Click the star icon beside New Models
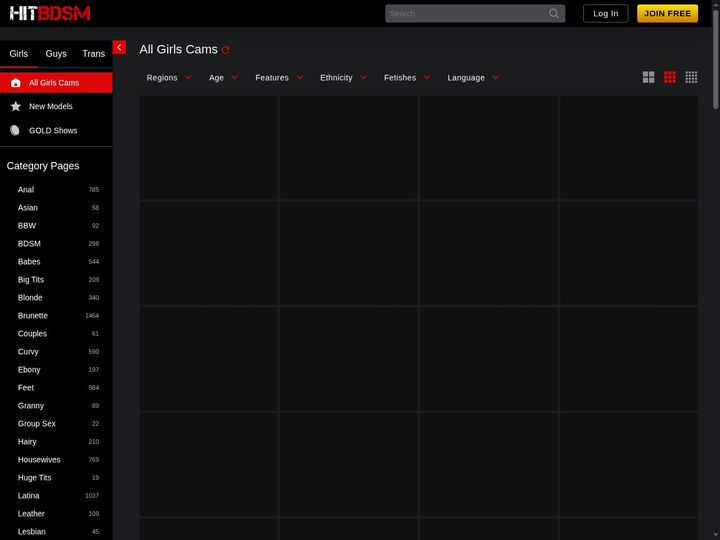This screenshot has height=540, width=720. pos(16,106)
